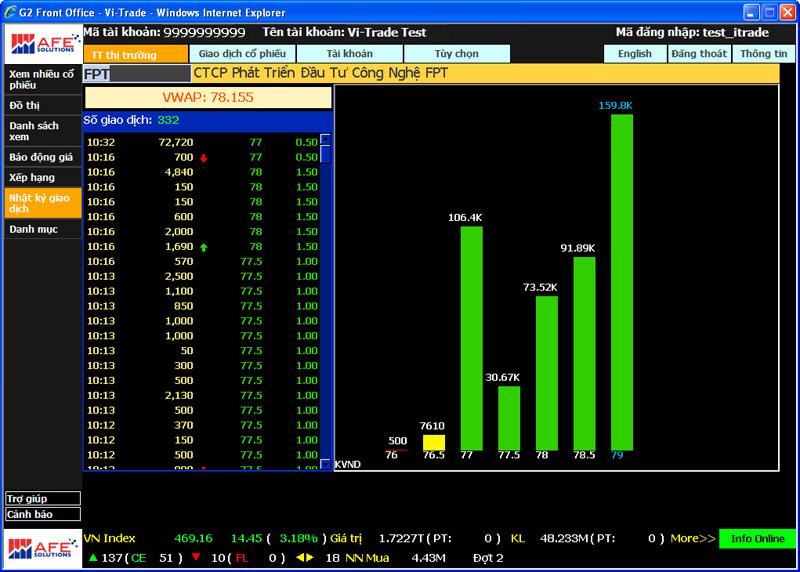Click the 30.67K bar at price 77.5
Screen dimensions: 800x572
tap(509, 418)
